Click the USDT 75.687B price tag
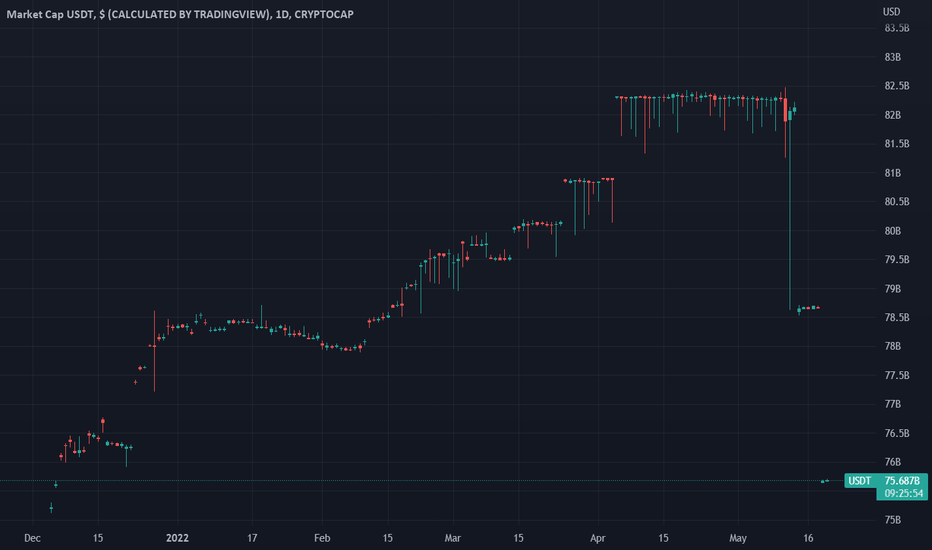 [x=885, y=480]
